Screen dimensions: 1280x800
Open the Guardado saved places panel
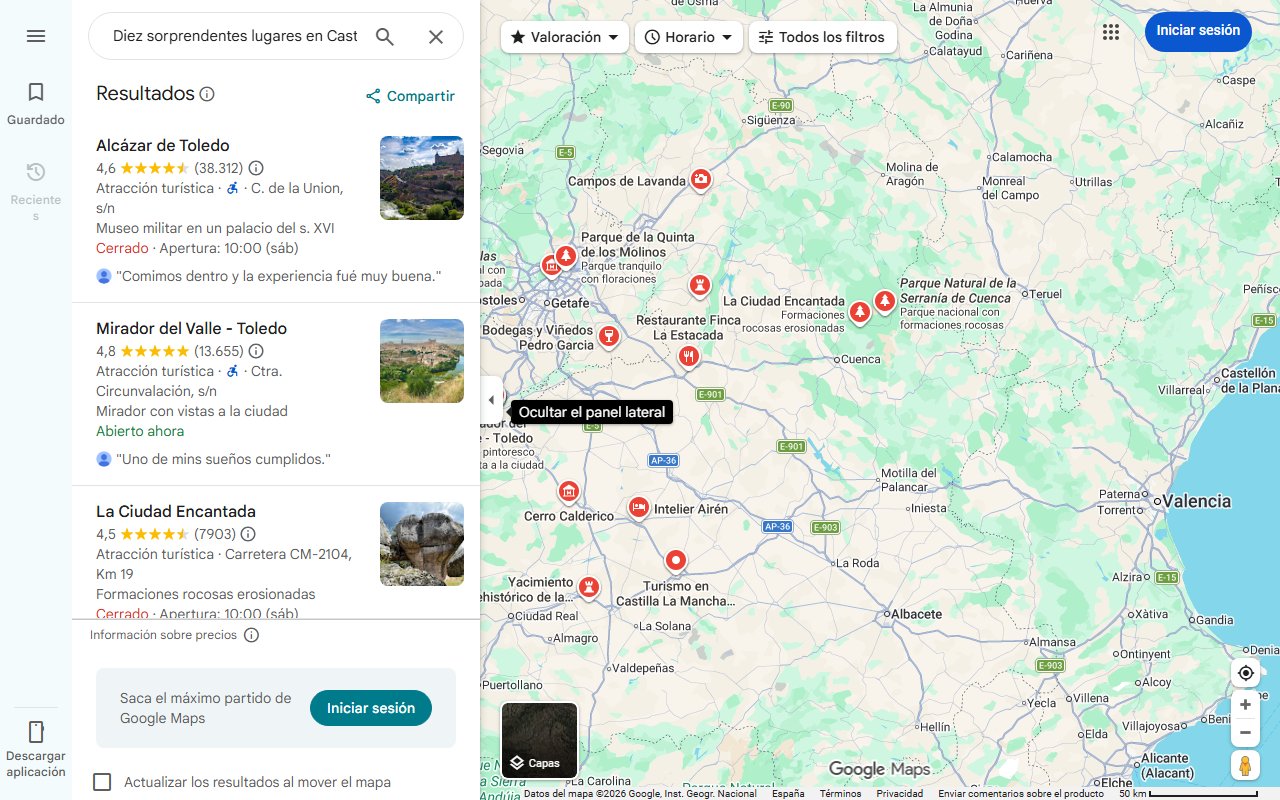(36, 103)
